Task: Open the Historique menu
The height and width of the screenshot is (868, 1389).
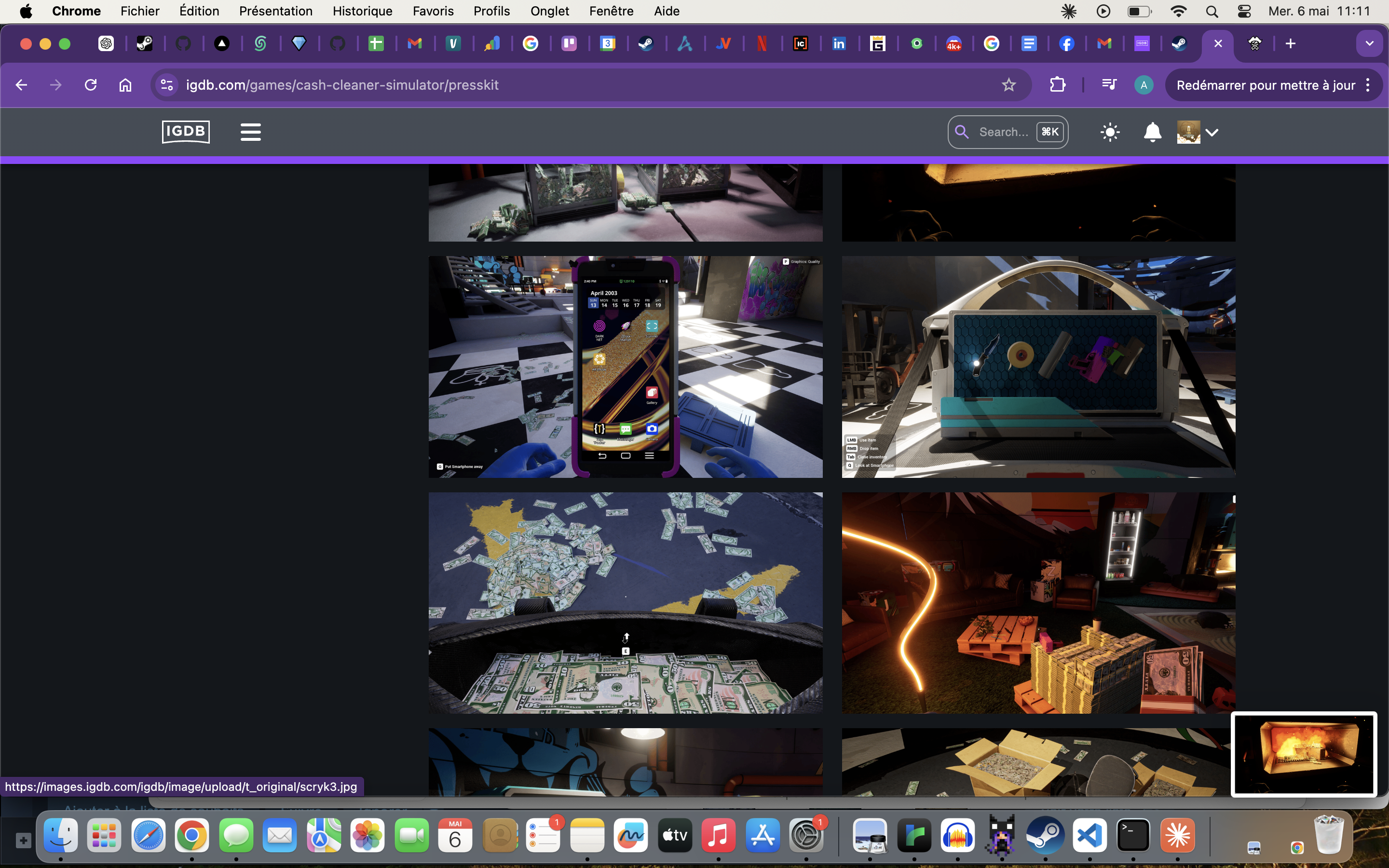Action: (x=362, y=11)
